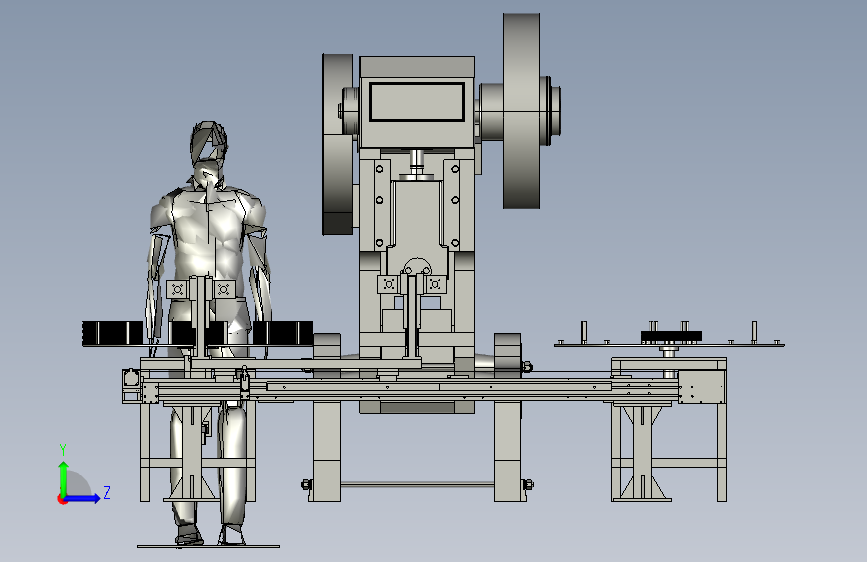Select the black stacked parts at far left
Screen dimensions: 867x562
click(112, 334)
